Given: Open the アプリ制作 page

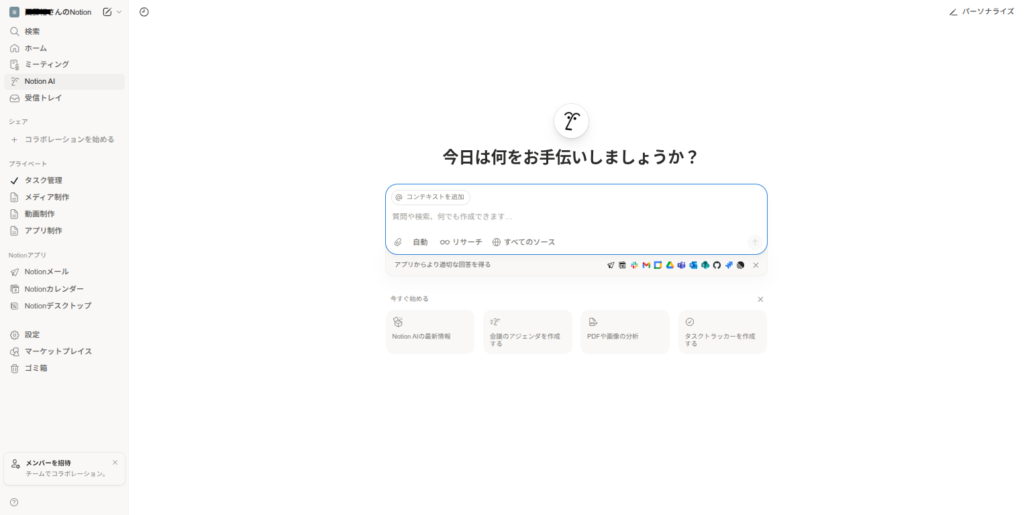Looking at the screenshot, I should tap(64, 231).
